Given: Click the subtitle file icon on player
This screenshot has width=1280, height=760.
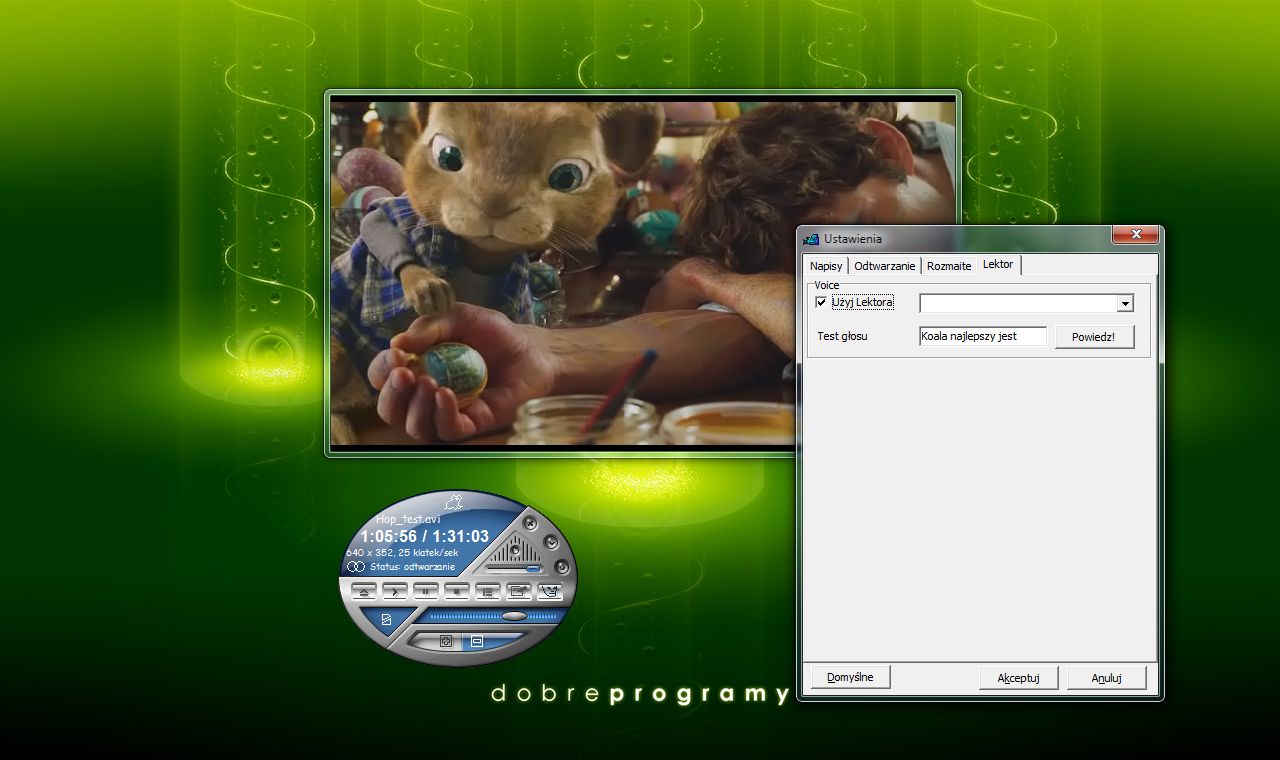Looking at the screenshot, I should click(x=386, y=619).
